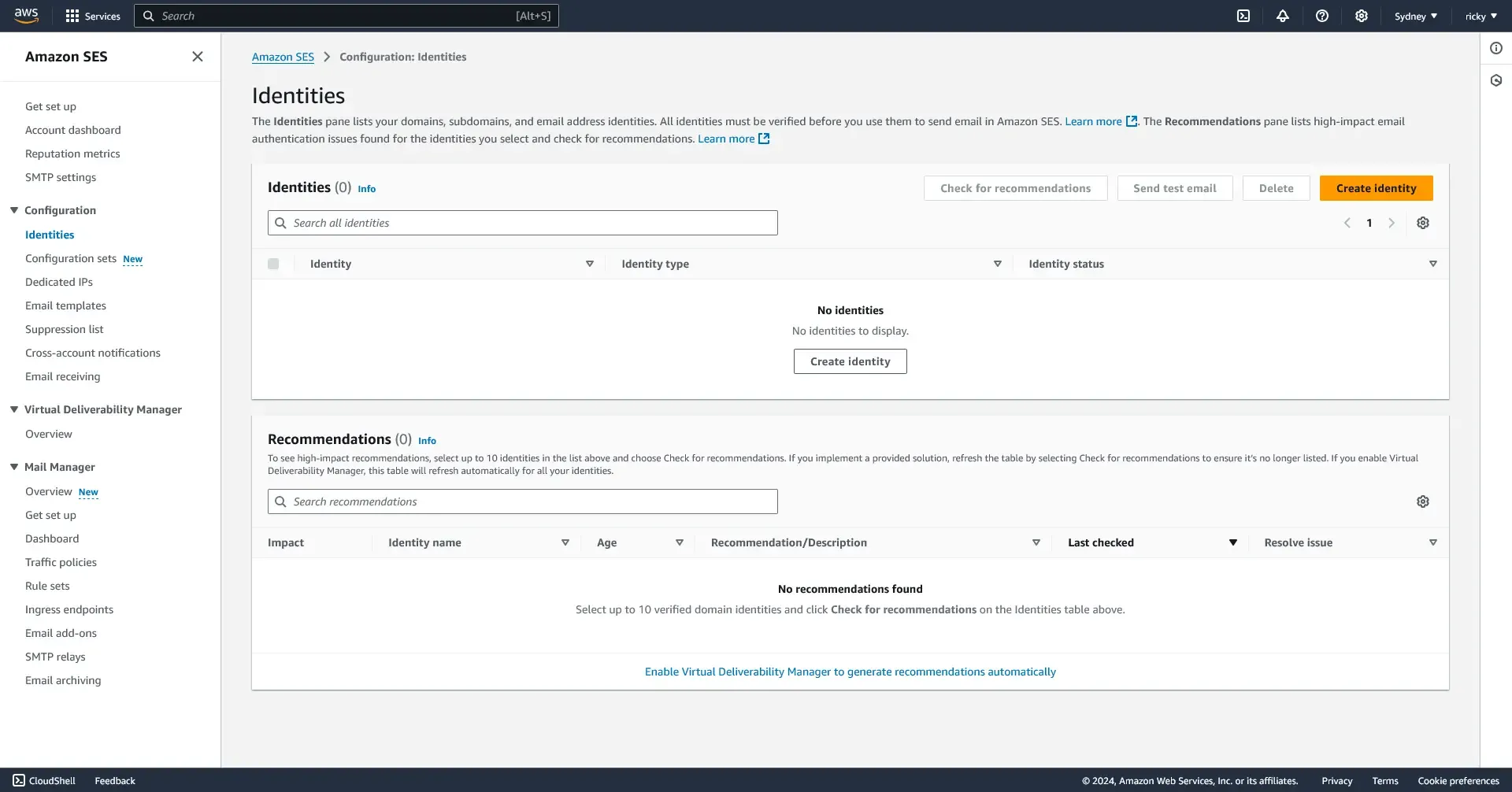1512x792 pixels.
Task: Click Create identity in empty table
Action: [x=850, y=361]
